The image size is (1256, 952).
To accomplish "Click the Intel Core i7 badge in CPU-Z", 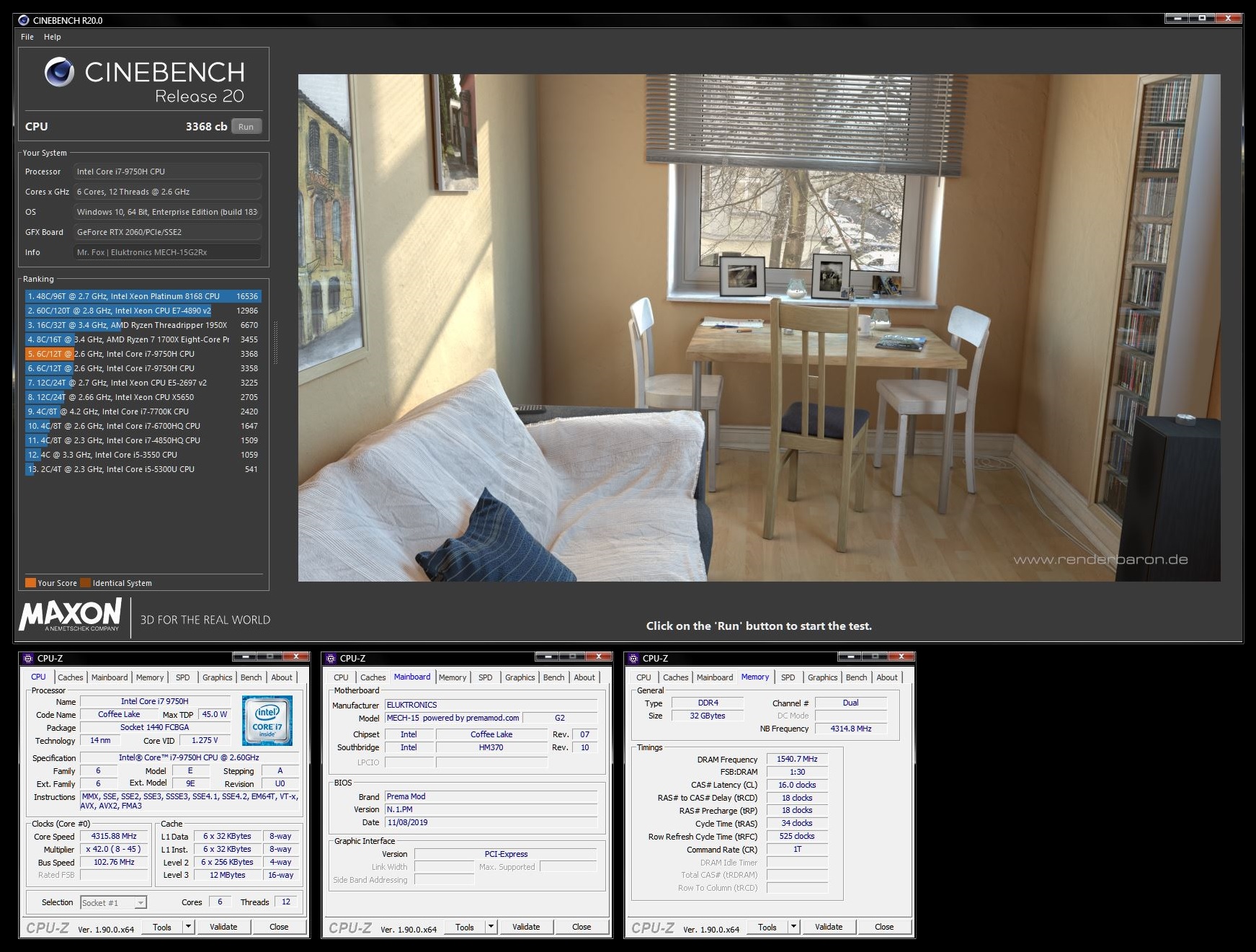I will [267, 720].
